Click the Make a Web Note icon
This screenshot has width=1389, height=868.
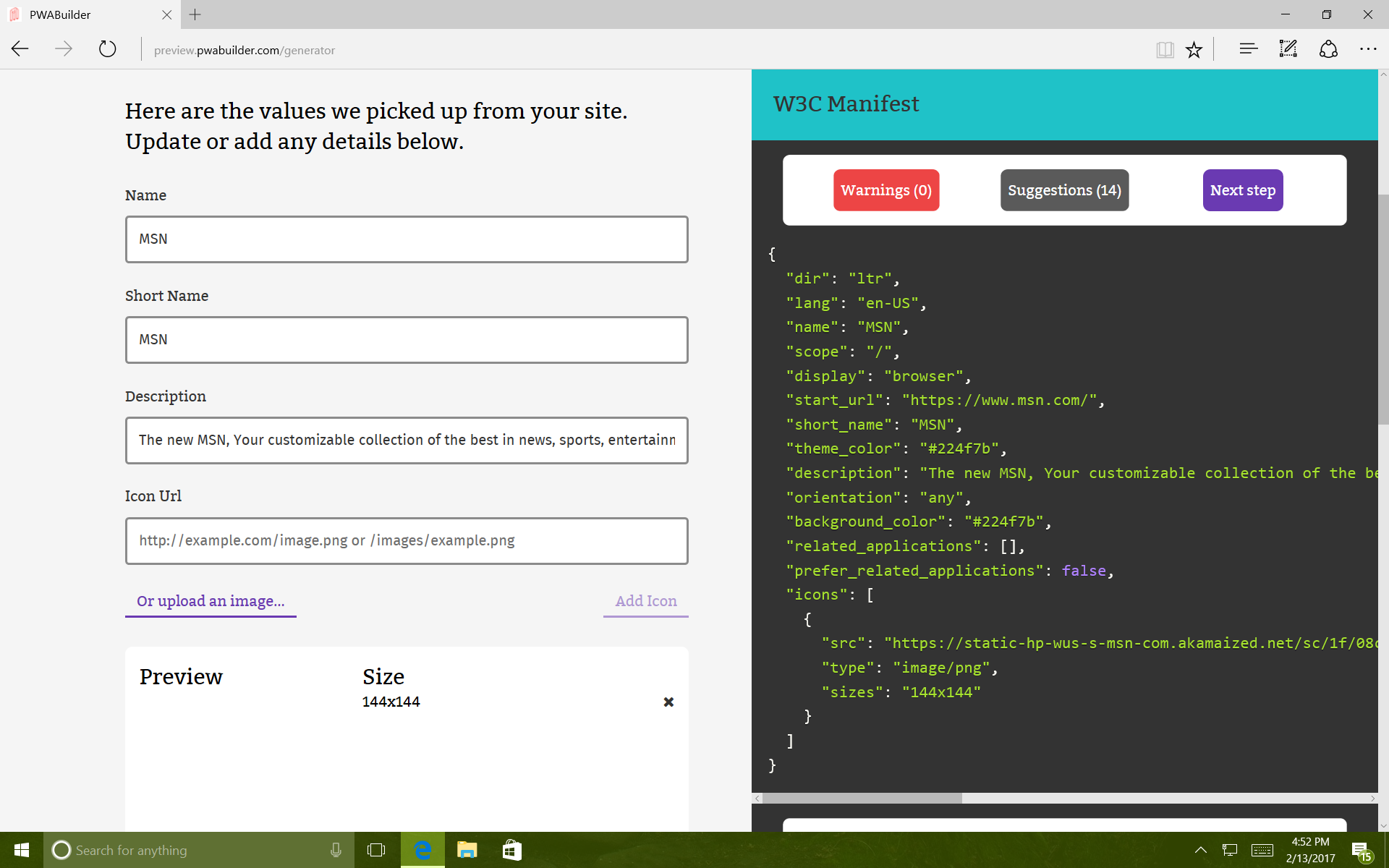coord(1288,49)
